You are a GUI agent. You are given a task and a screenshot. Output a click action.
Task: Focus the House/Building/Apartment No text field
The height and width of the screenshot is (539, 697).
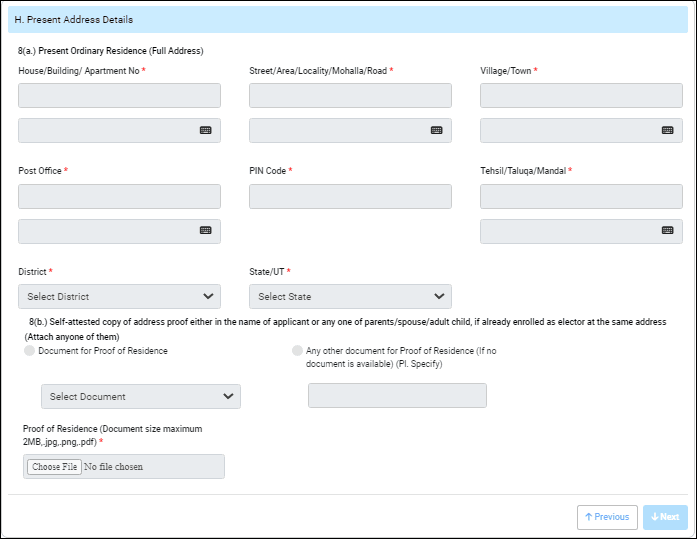pyautogui.click(x=119, y=96)
